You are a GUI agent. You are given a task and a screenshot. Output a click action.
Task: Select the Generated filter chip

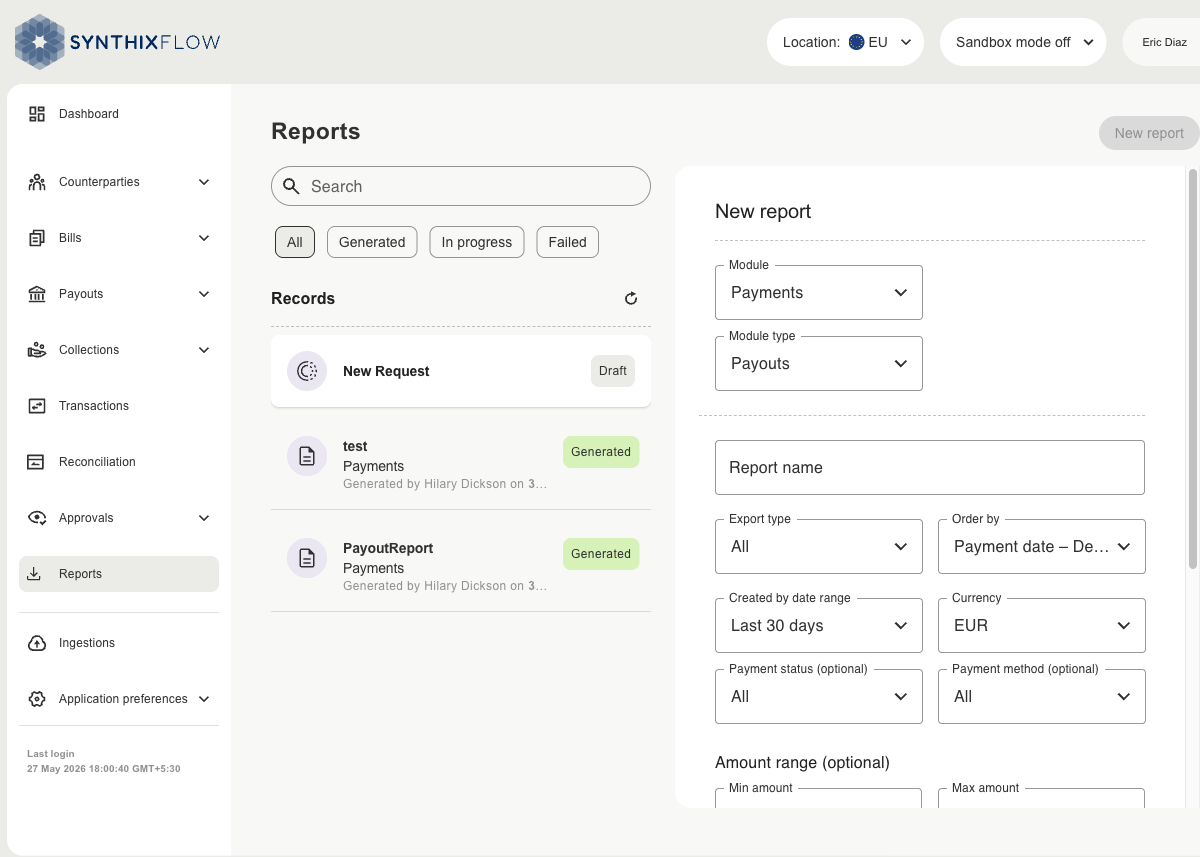pos(372,242)
